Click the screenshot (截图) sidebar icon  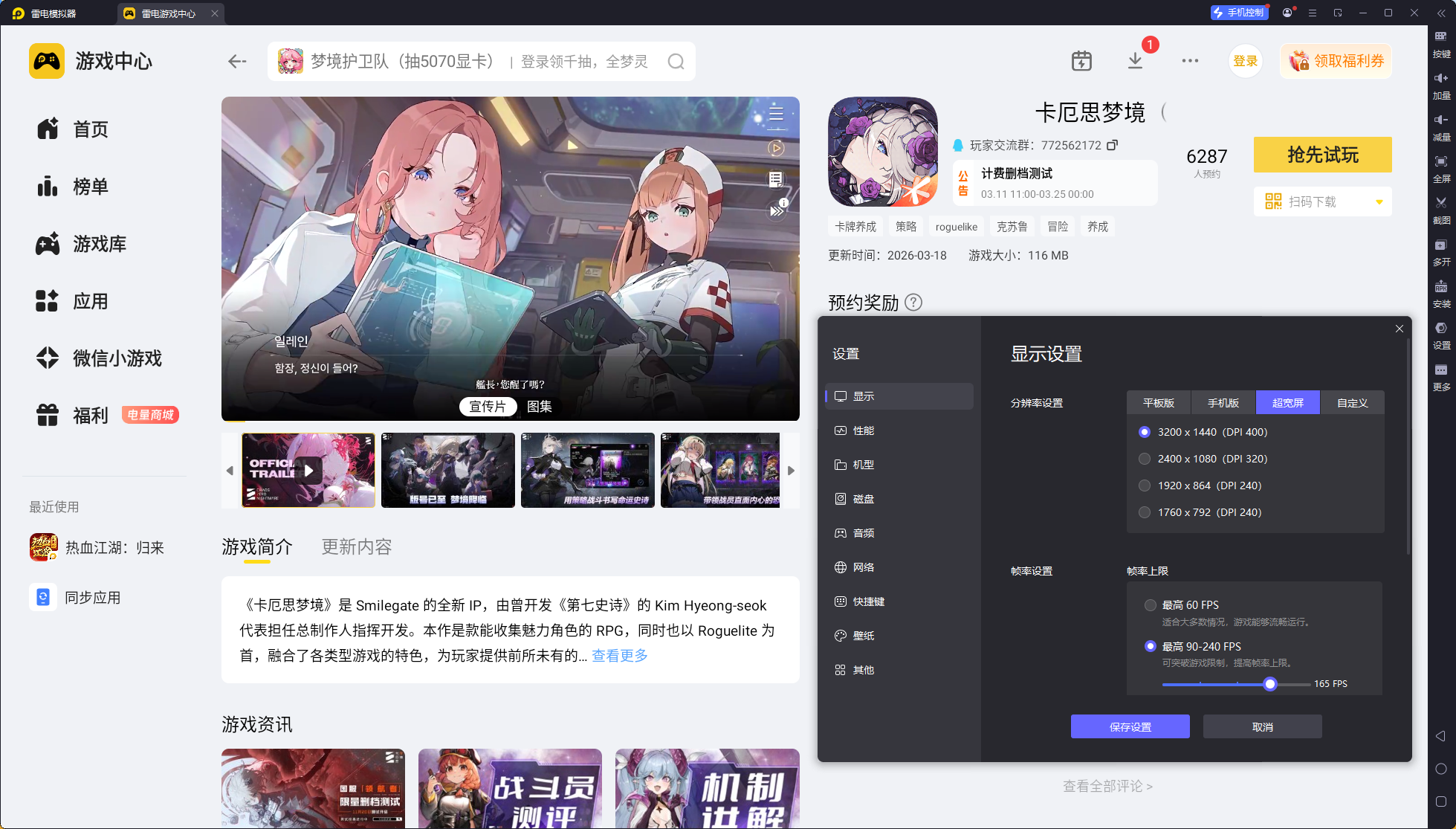[1441, 202]
